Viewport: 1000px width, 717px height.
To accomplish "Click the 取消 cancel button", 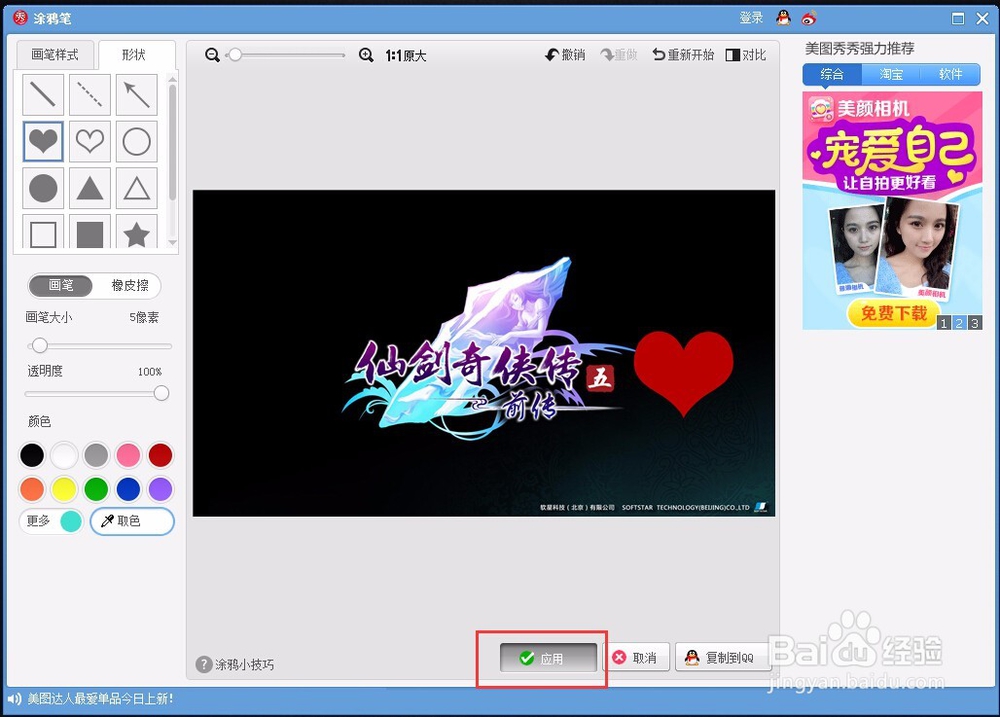I will [636, 658].
